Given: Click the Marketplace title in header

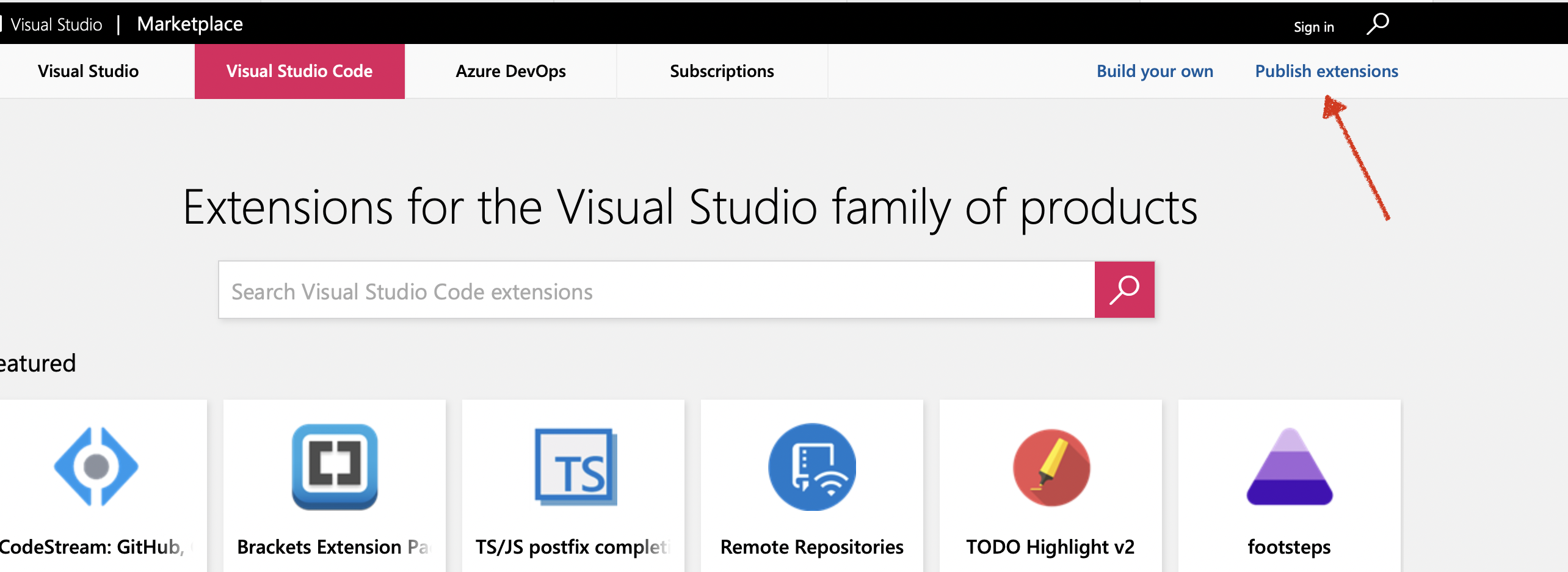Looking at the screenshot, I should point(190,24).
